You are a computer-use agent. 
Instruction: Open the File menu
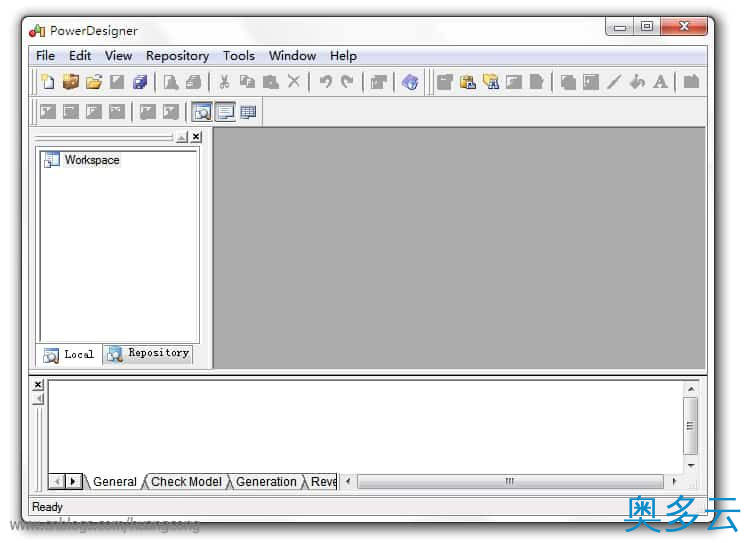pos(46,56)
